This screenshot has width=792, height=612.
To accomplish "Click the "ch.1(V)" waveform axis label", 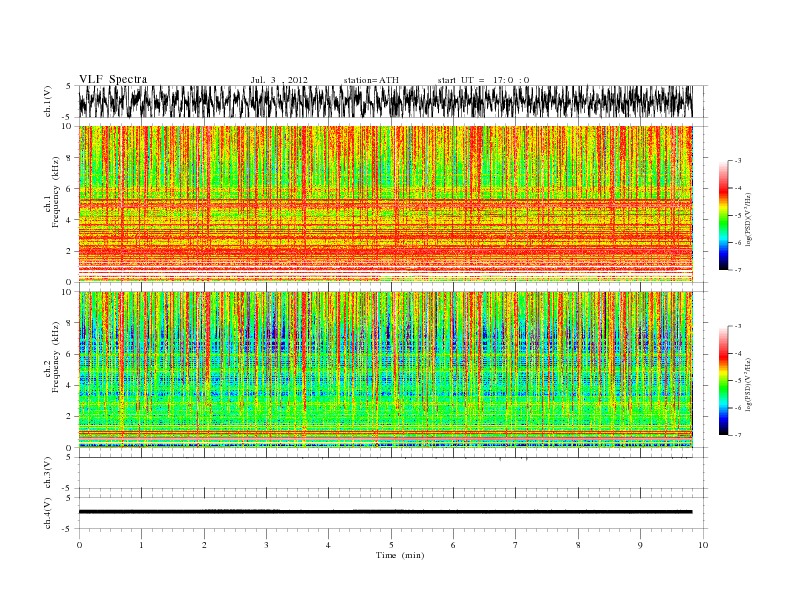I will tap(48, 101).
